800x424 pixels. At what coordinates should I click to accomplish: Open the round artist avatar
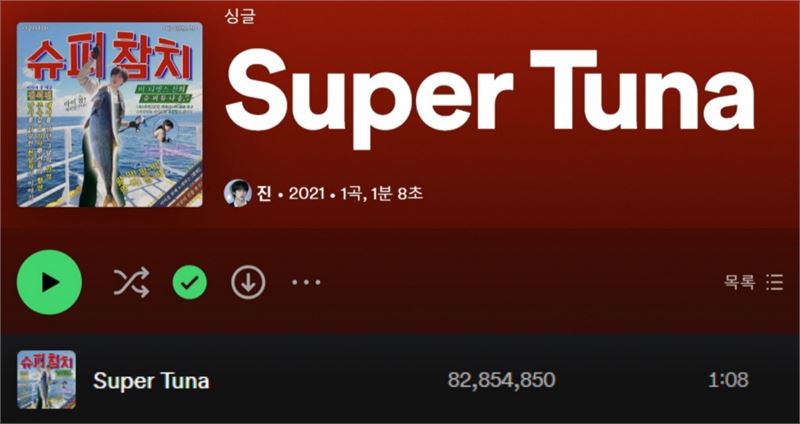[238, 193]
